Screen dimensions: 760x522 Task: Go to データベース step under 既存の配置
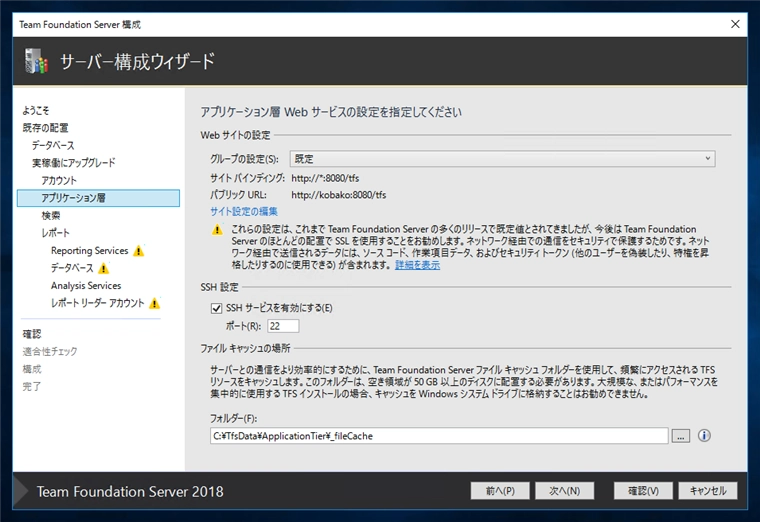53,145
